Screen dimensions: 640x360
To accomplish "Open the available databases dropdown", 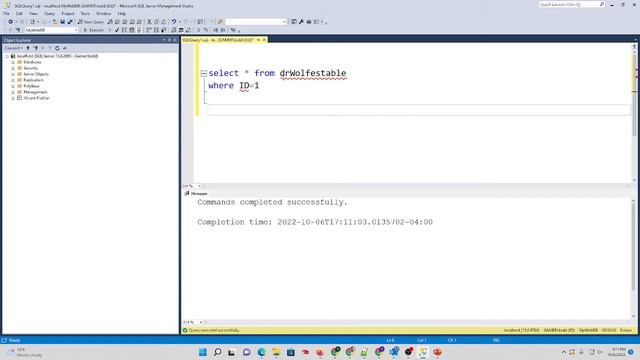I will [76, 30].
